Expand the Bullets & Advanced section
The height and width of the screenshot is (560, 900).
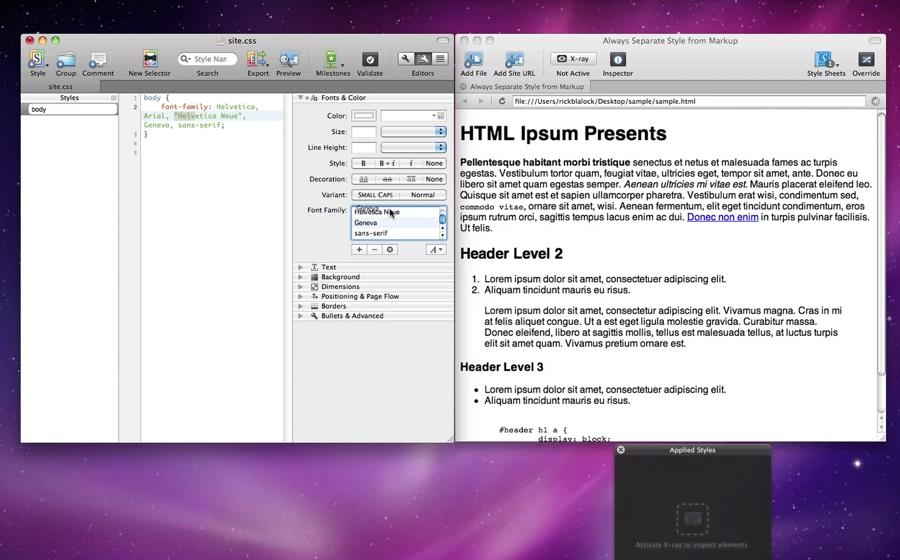[300, 316]
